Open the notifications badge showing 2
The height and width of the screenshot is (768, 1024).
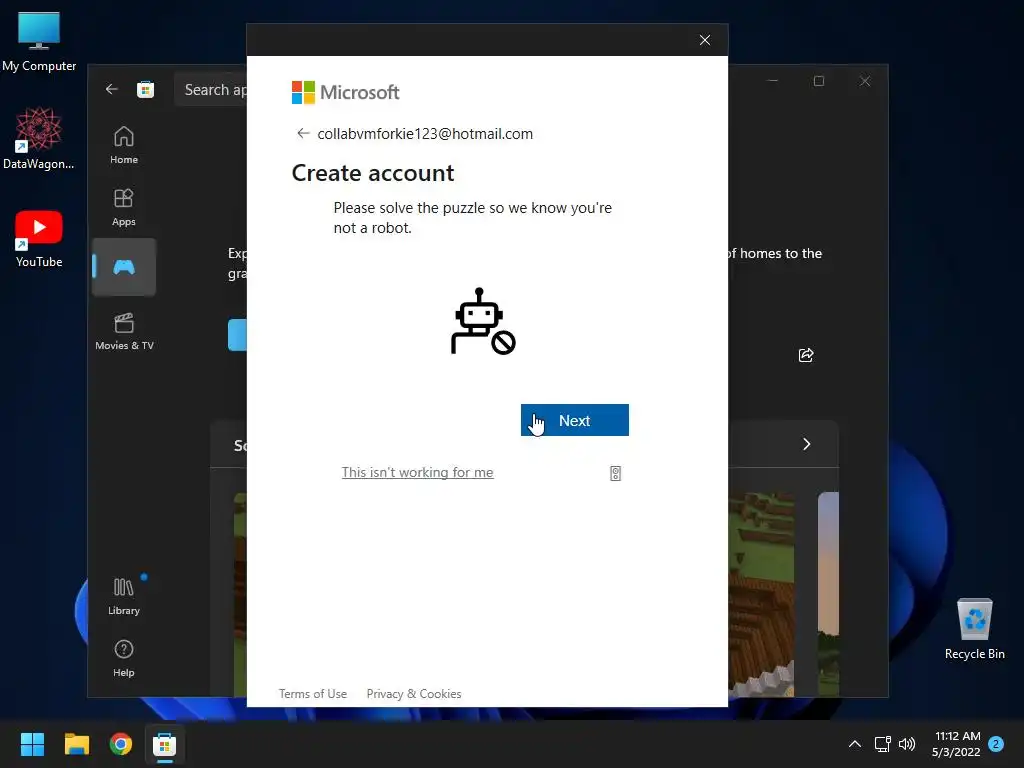pyautogui.click(x=996, y=744)
